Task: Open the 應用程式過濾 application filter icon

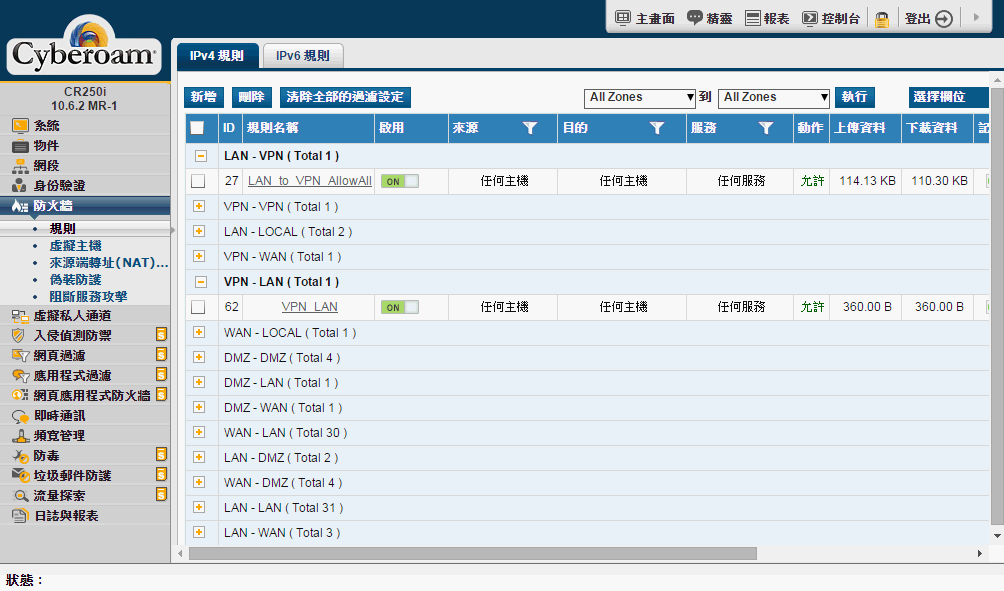Action: tap(20, 376)
